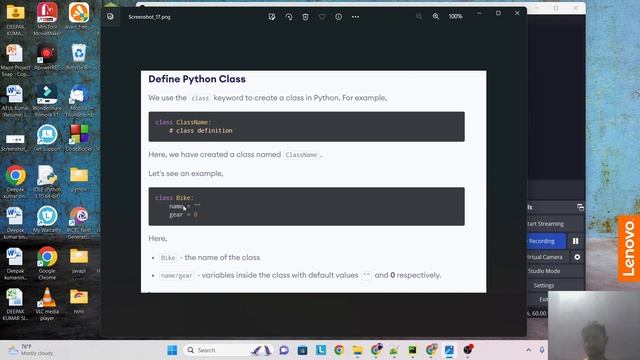
Task: Open Virtual Camera settings gear in OBS
Action: (577, 257)
